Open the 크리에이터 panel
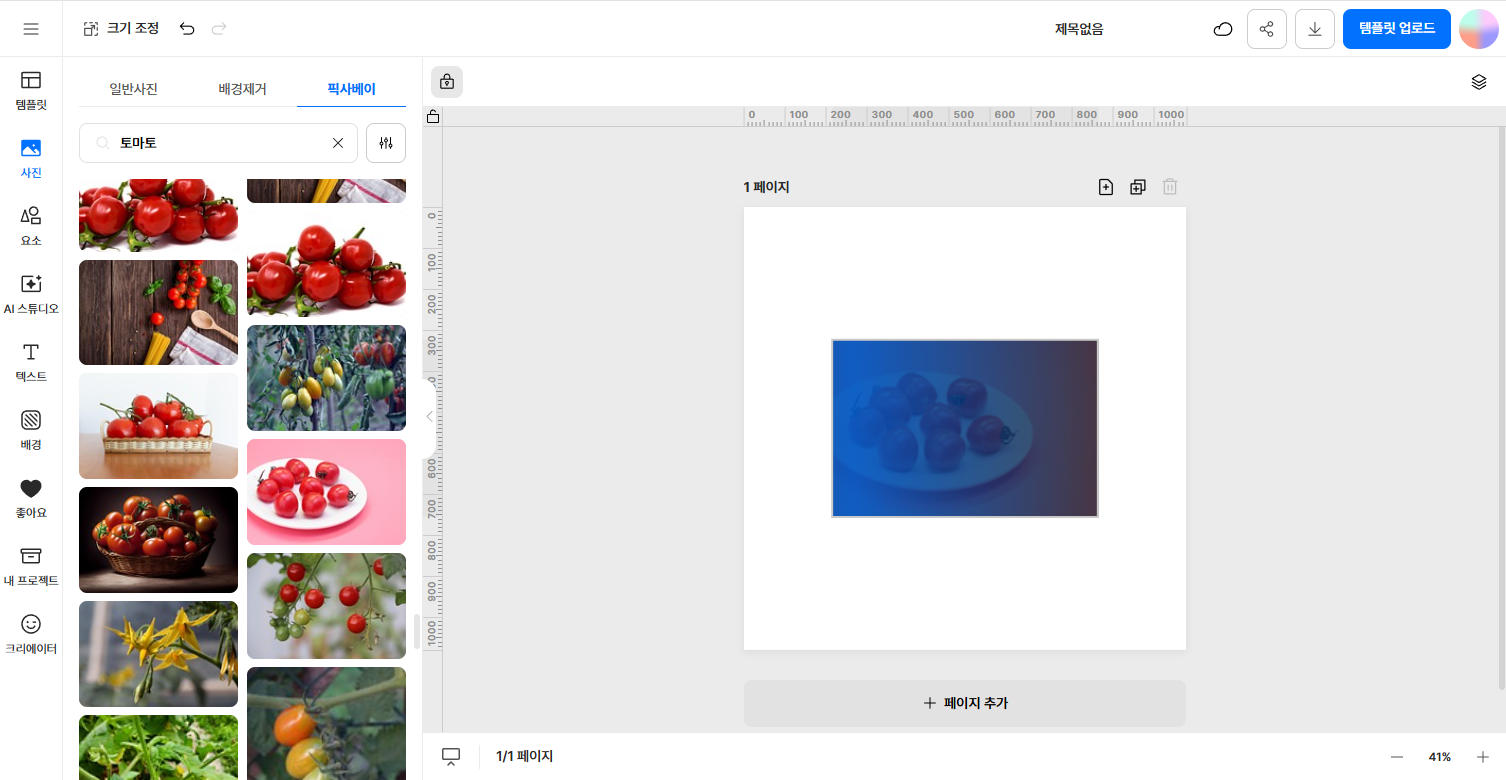Image resolution: width=1506 pixels, height=780 pixels. [x=31, y=634]
